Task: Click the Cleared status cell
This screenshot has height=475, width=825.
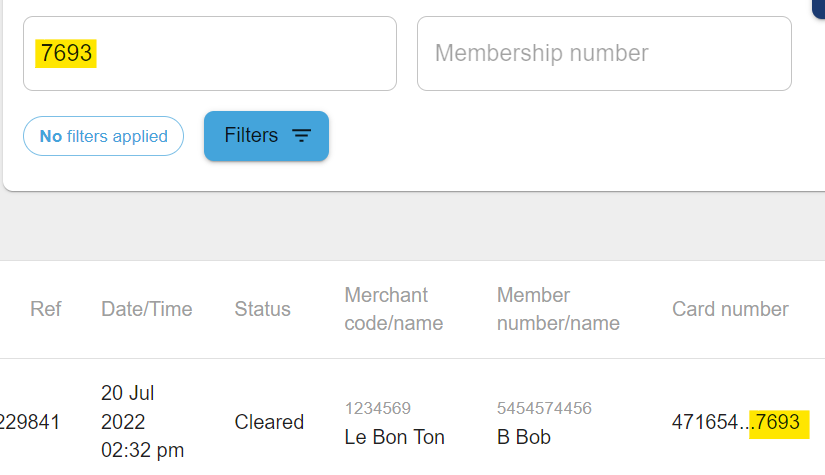Action: (269, 422)
